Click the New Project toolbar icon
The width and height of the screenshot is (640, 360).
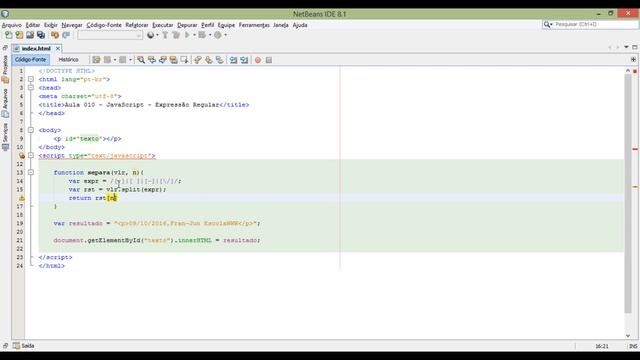click(x=19, y=35)
